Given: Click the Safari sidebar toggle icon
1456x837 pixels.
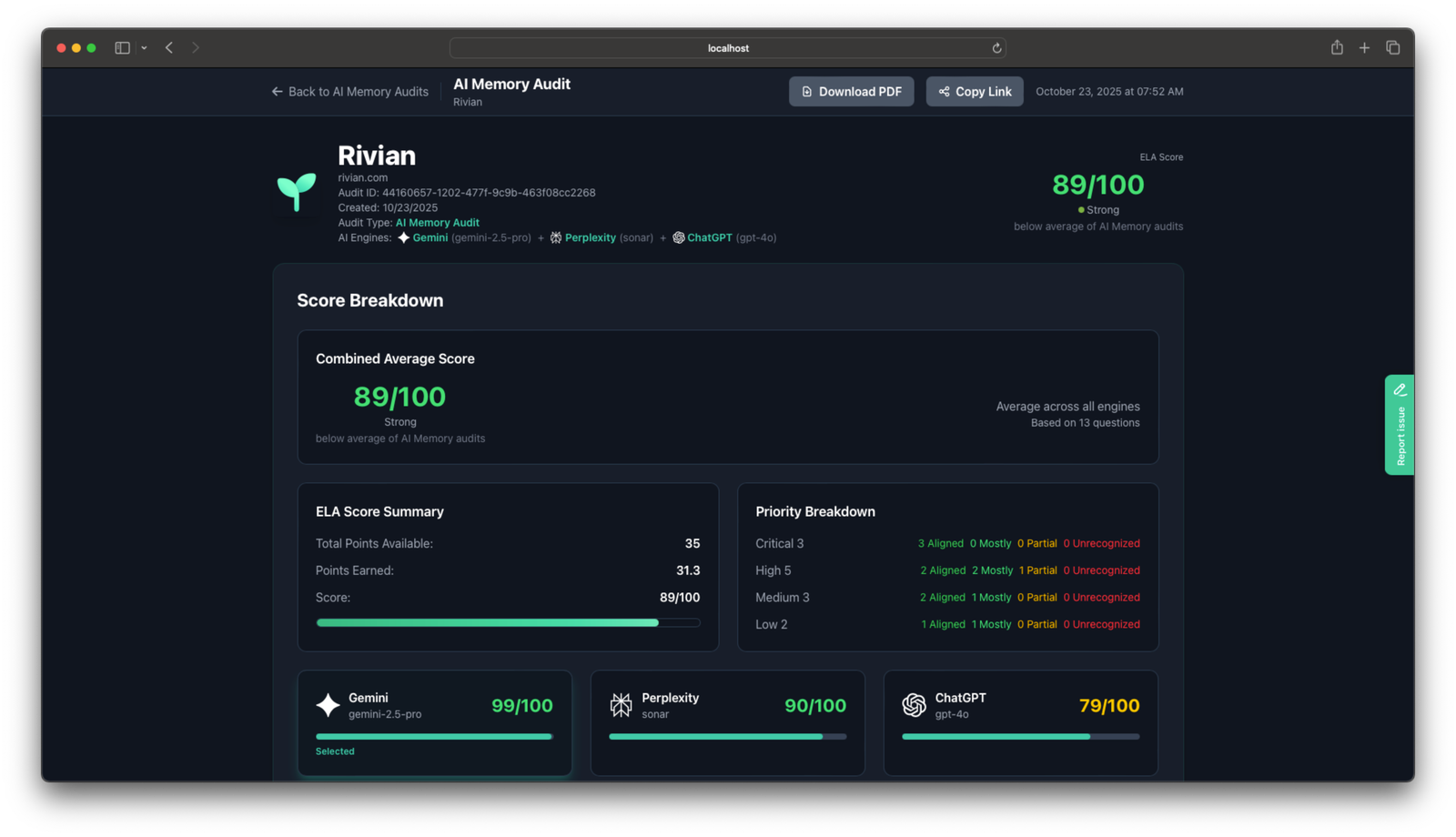Looking at the screenshot, I should [122, 47].
